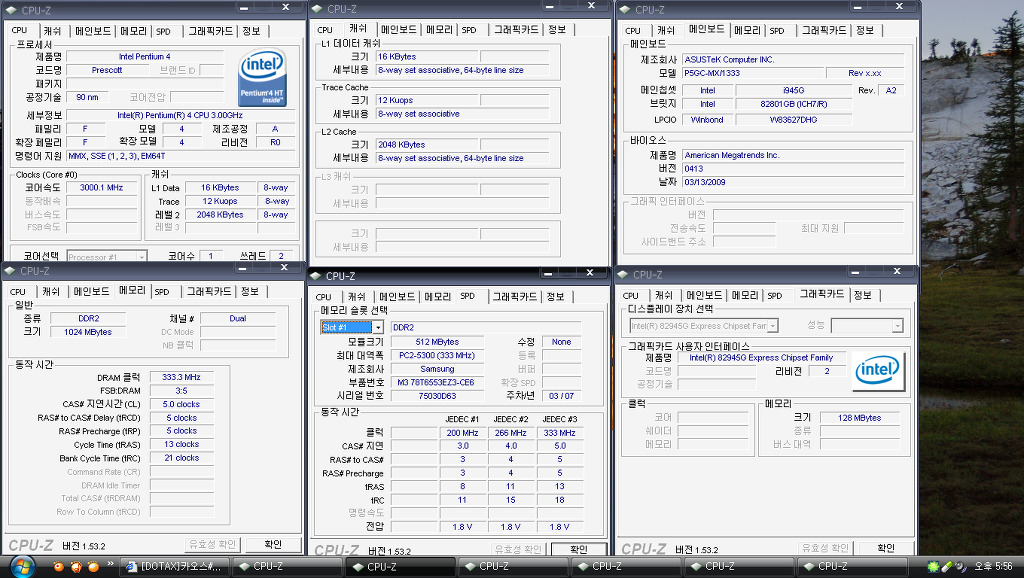Viewport: 1024px width, 578px height.
Task: Switch to 그래픽카드 tab in the processor window
Action: coord(210,31)
